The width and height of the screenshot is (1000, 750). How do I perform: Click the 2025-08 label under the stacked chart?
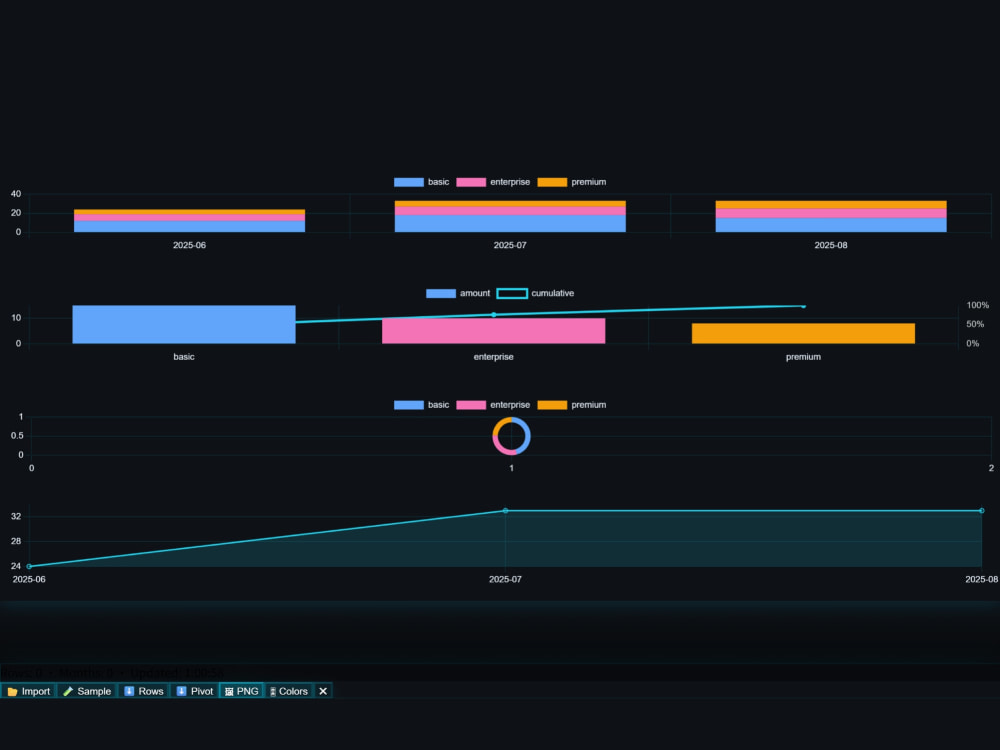[831, 246]
